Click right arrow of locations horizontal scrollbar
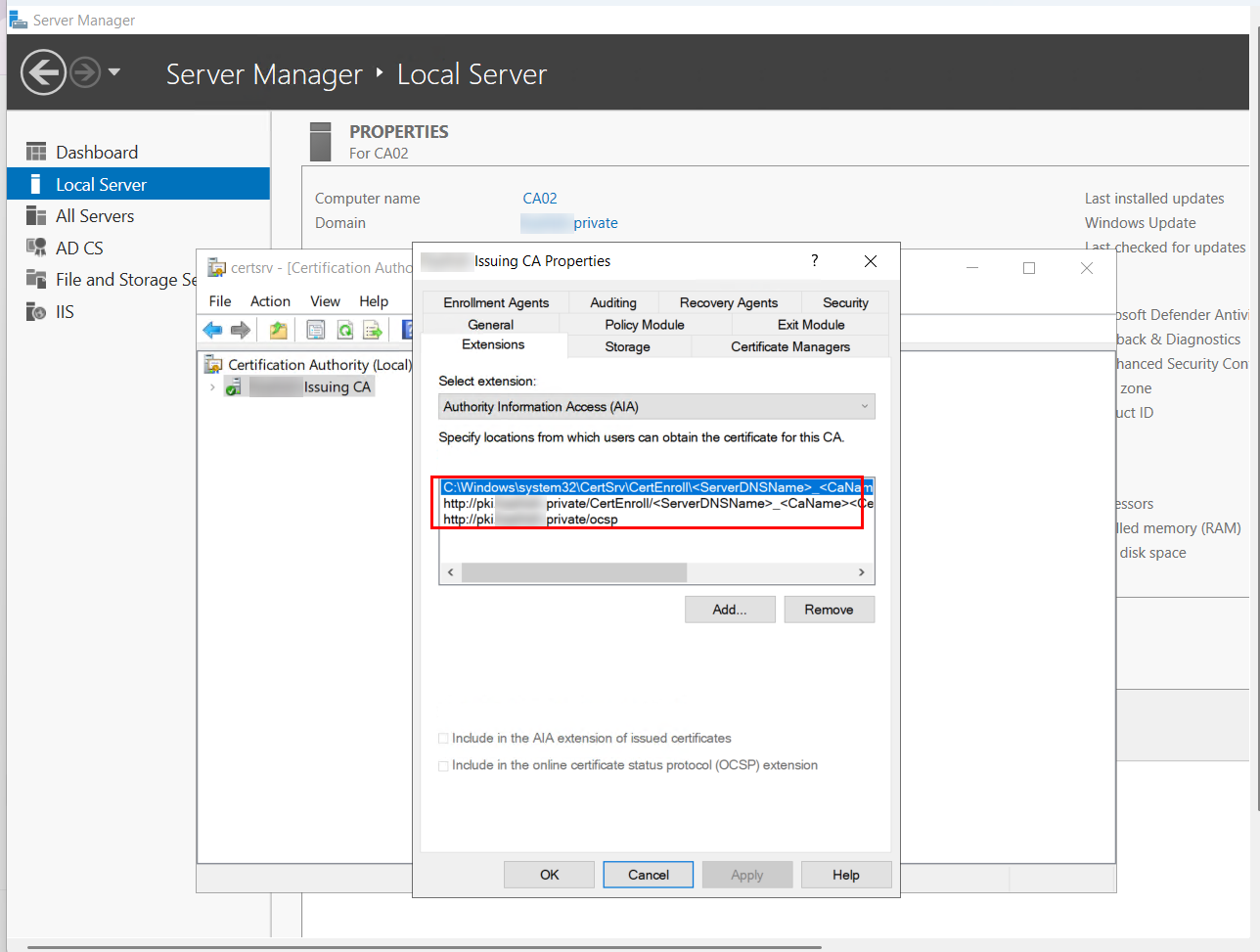Image resolution: width=1260 pixels, height=952 pixels. (x=862, y=572)
